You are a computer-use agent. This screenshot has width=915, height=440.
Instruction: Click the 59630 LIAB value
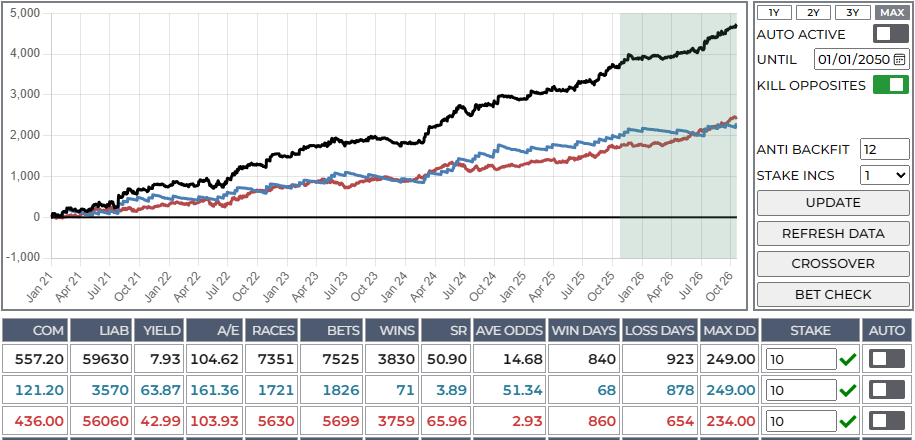click(105, 359)
